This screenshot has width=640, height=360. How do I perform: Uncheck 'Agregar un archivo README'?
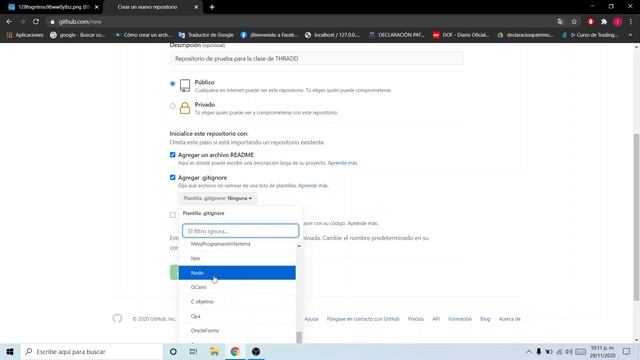pyautogui.click(x=173, y=155)
